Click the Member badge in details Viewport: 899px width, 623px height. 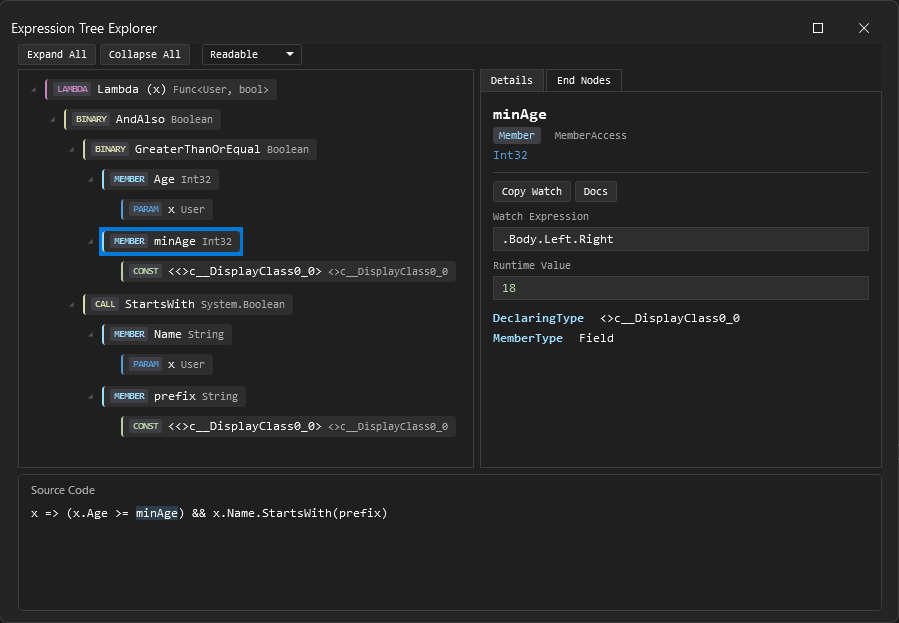coord(517,136)
